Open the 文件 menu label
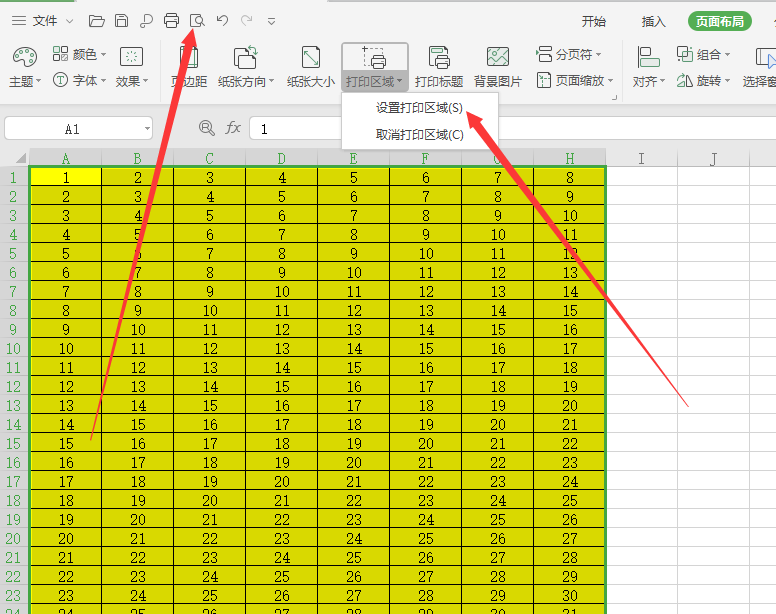Screen dimensions: 776x614 click(x=45, y=21)
